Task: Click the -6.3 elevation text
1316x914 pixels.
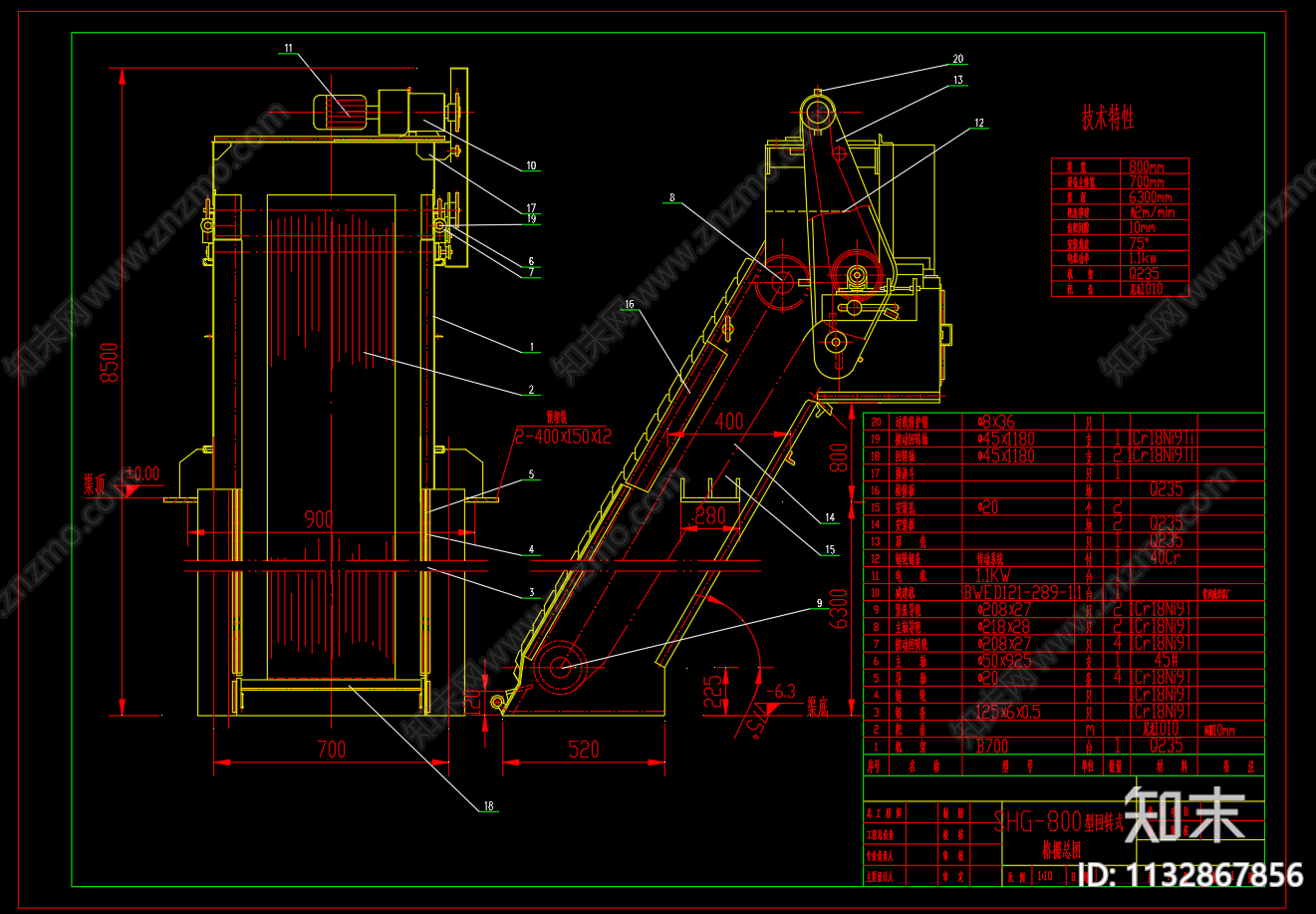Action: click(x=782, y=690)
